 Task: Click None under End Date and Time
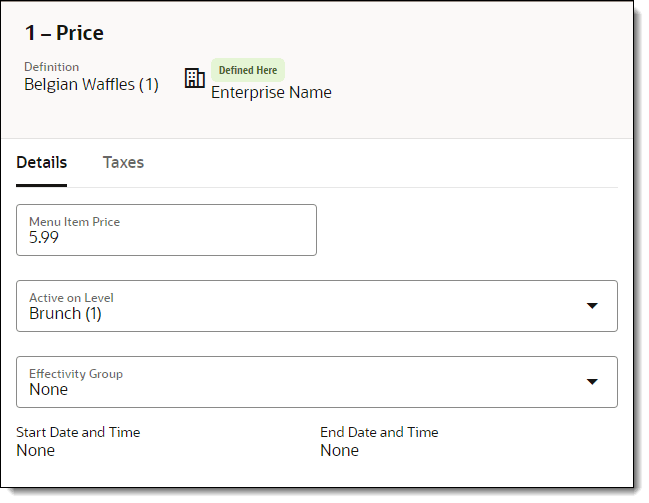[x=339, y=451]
